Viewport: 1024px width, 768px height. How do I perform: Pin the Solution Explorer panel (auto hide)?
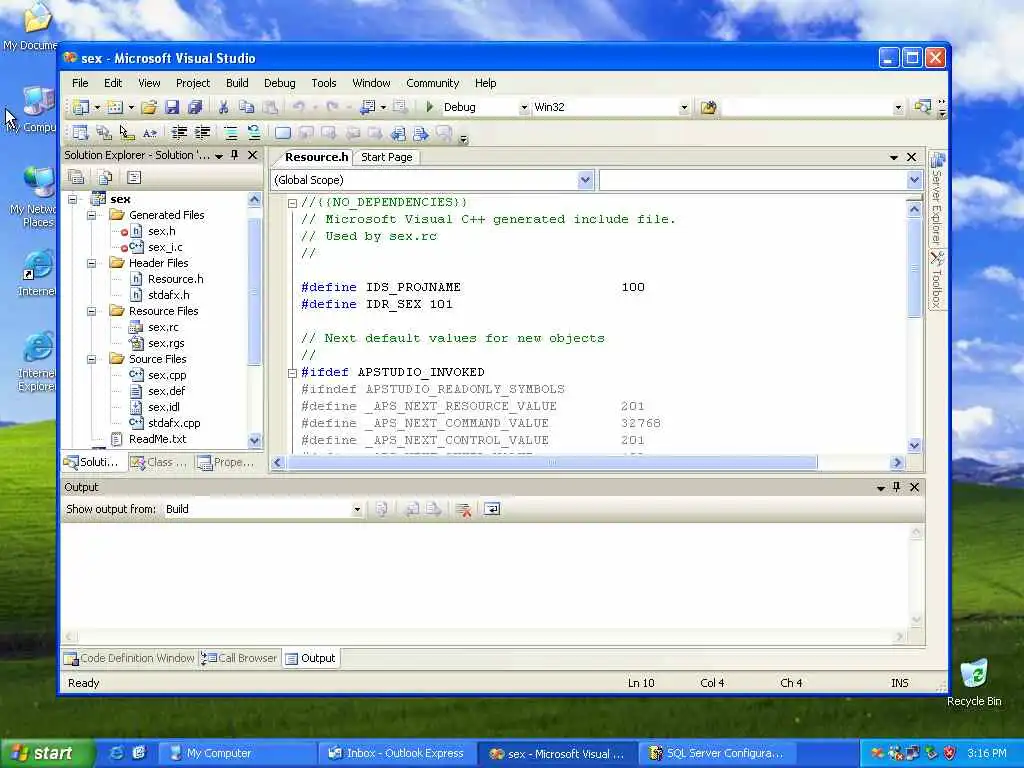[x=235, y=155]
